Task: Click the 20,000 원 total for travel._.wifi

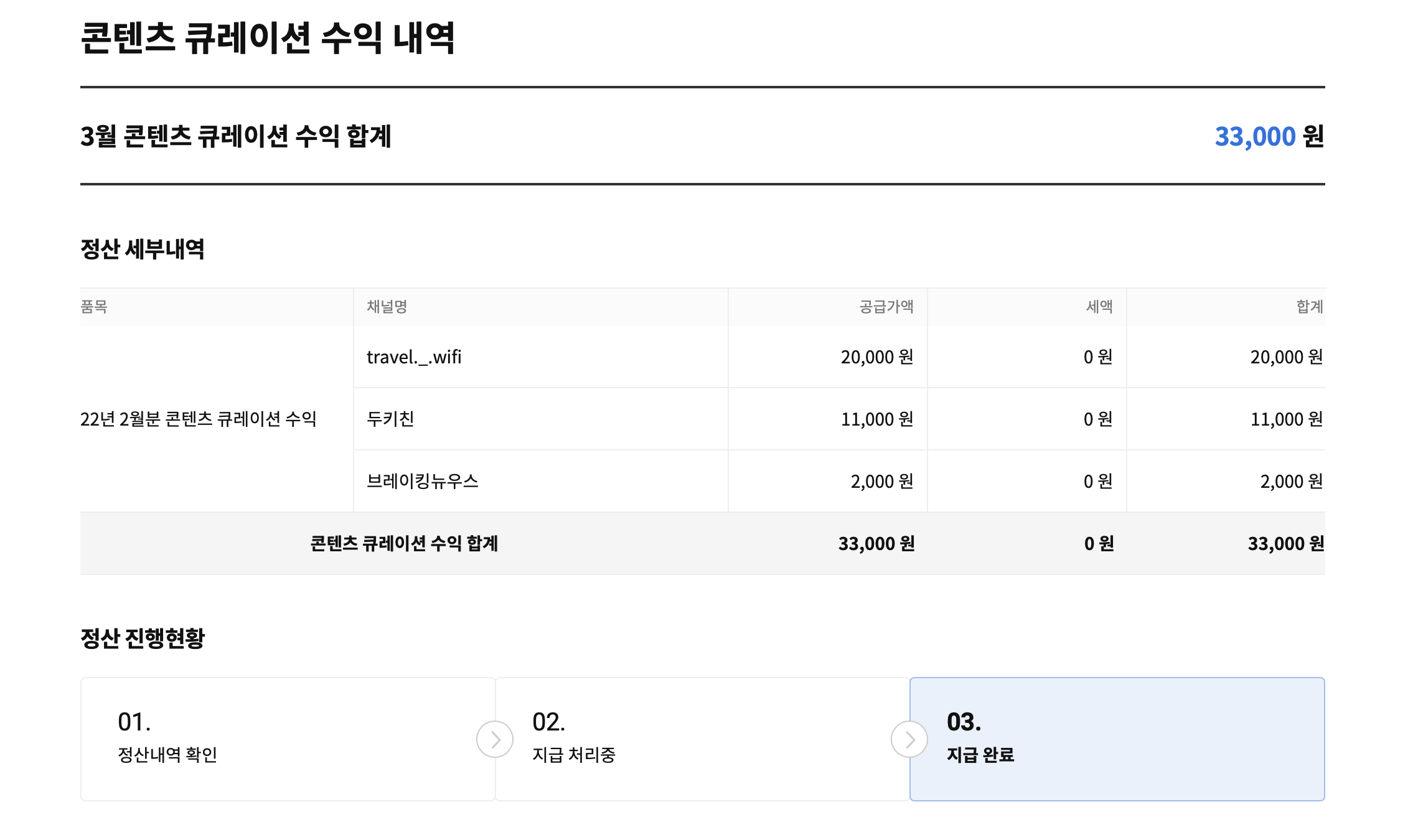Action: [x=1287, y=357]
